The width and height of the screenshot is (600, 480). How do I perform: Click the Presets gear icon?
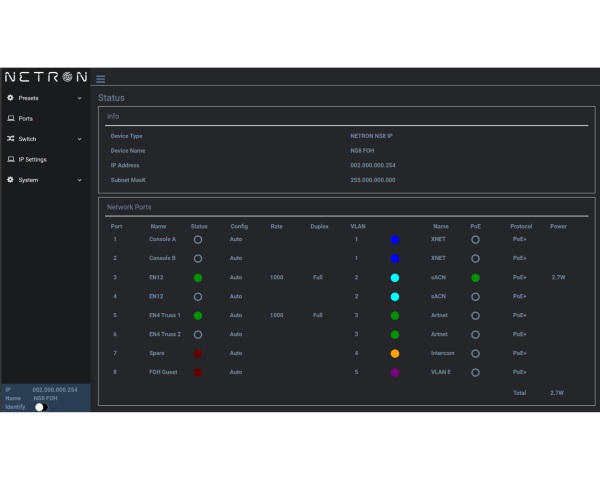coord(10,98)
